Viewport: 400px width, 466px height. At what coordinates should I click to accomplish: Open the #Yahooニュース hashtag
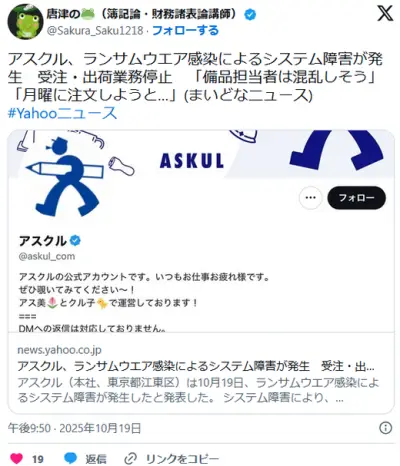point(62,113)
